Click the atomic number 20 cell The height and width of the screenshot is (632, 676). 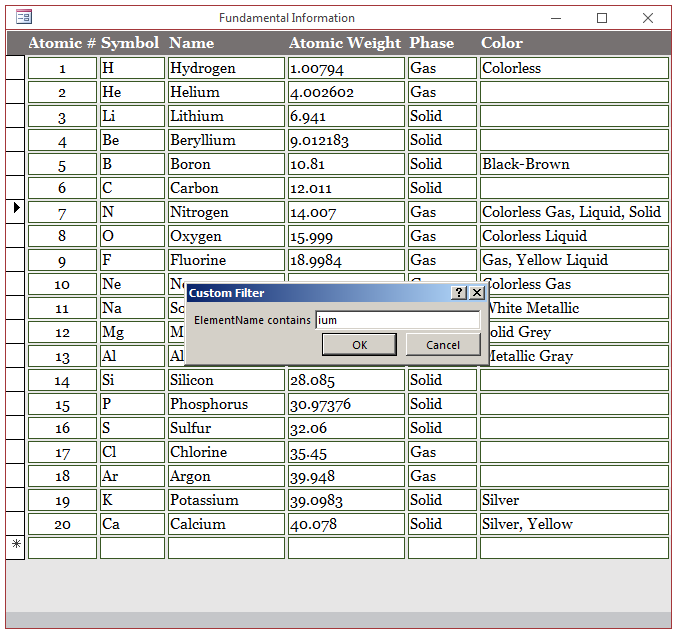(x=63, y=524)
